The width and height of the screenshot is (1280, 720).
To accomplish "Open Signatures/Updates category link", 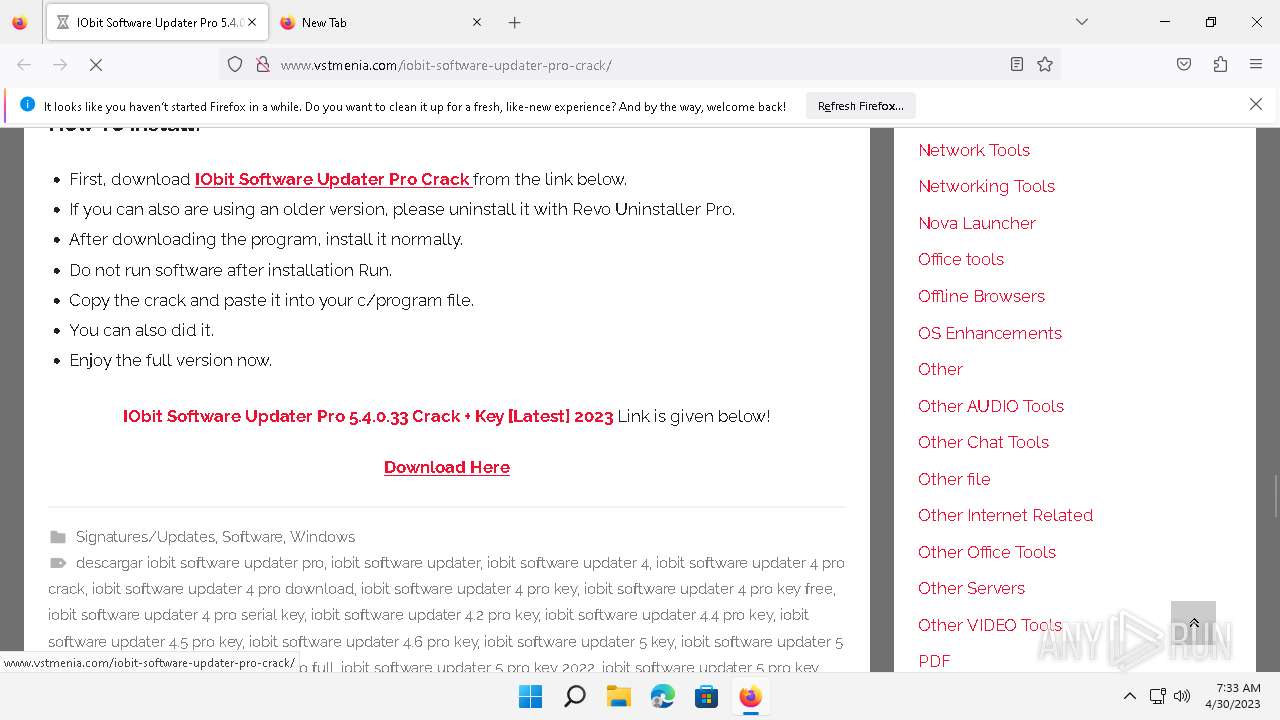I will coord(145,537).
